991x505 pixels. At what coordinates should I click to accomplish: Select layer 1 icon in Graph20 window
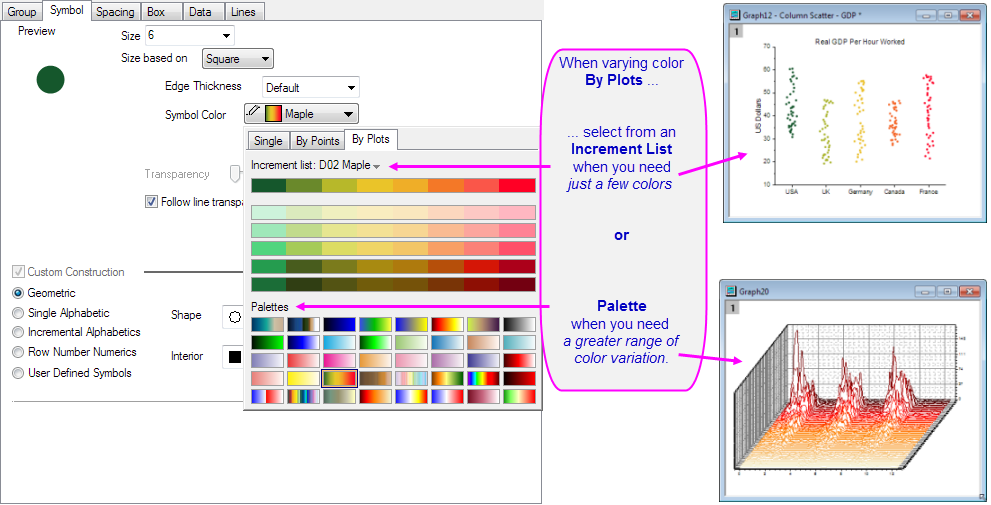point(733,308)
